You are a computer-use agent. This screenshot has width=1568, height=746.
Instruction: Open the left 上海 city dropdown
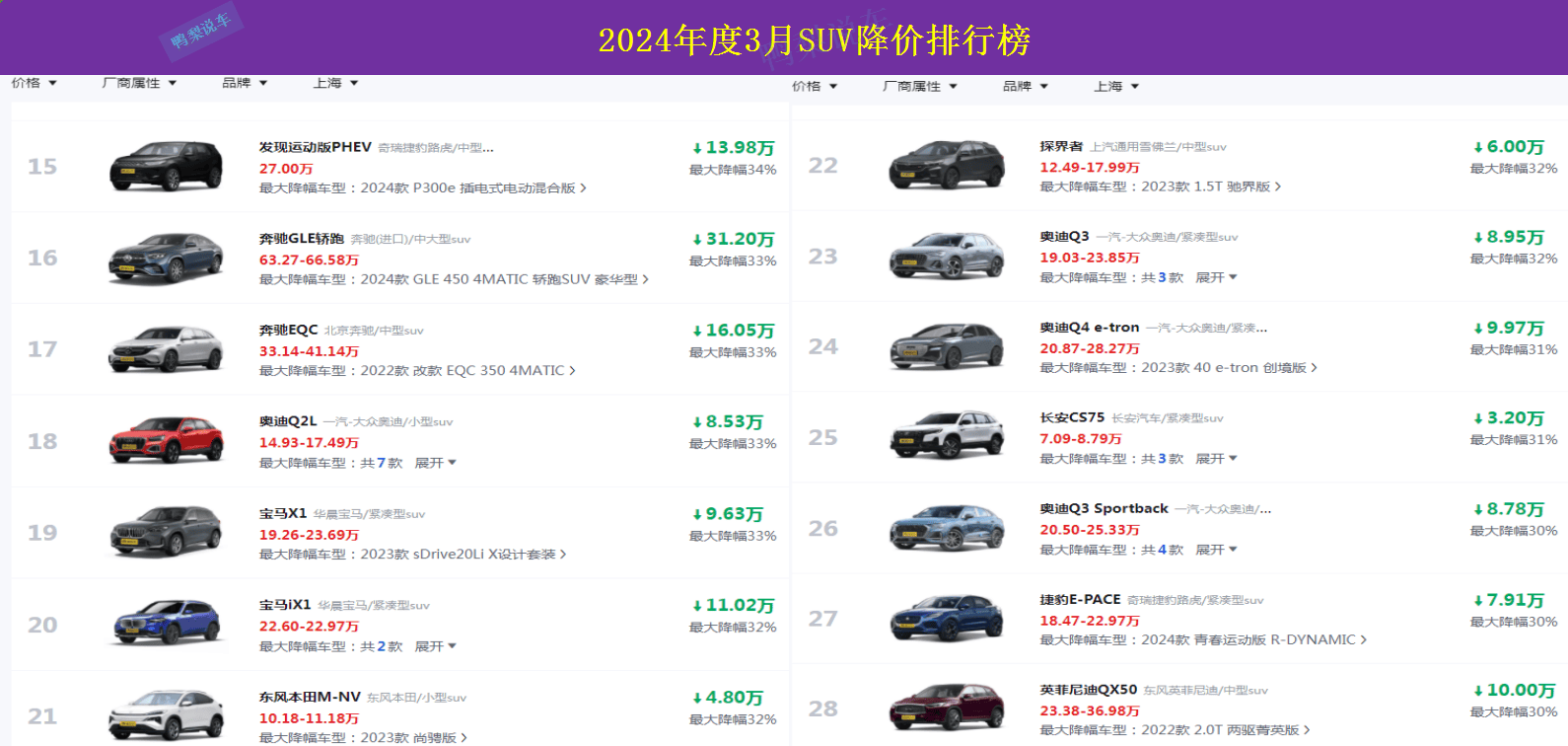[335, 83]
